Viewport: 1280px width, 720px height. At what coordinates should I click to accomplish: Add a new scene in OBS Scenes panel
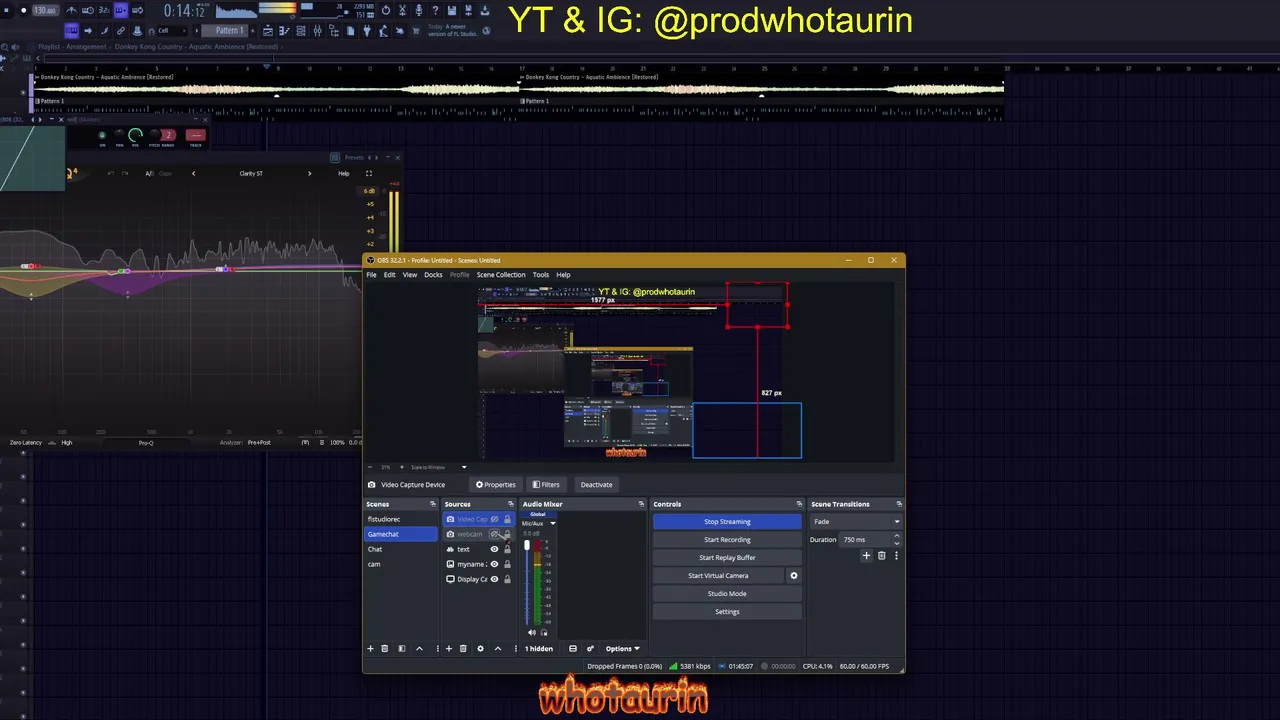pyautogui.click(x=370, y=649)
